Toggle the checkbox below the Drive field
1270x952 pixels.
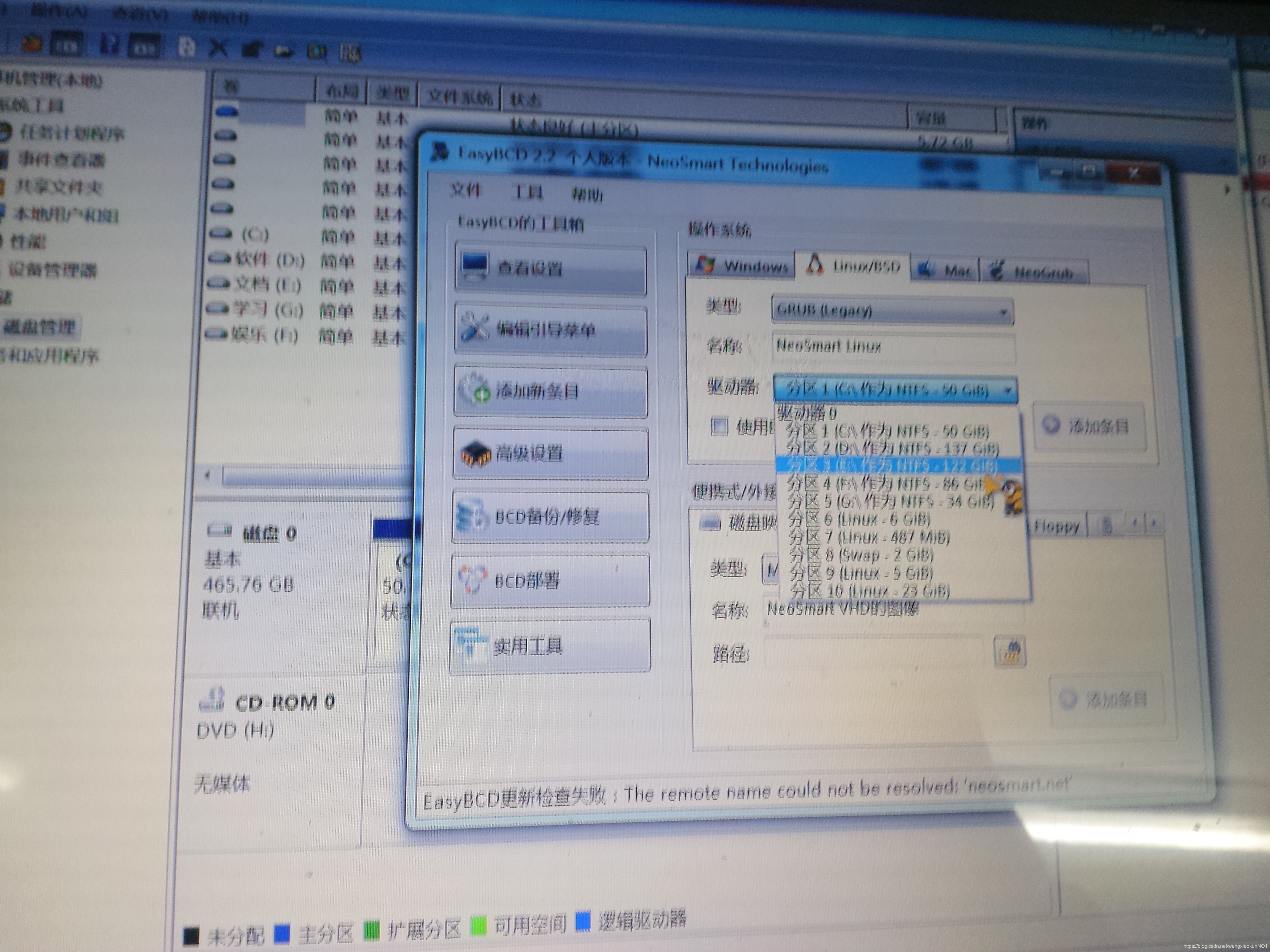point(719,426)
